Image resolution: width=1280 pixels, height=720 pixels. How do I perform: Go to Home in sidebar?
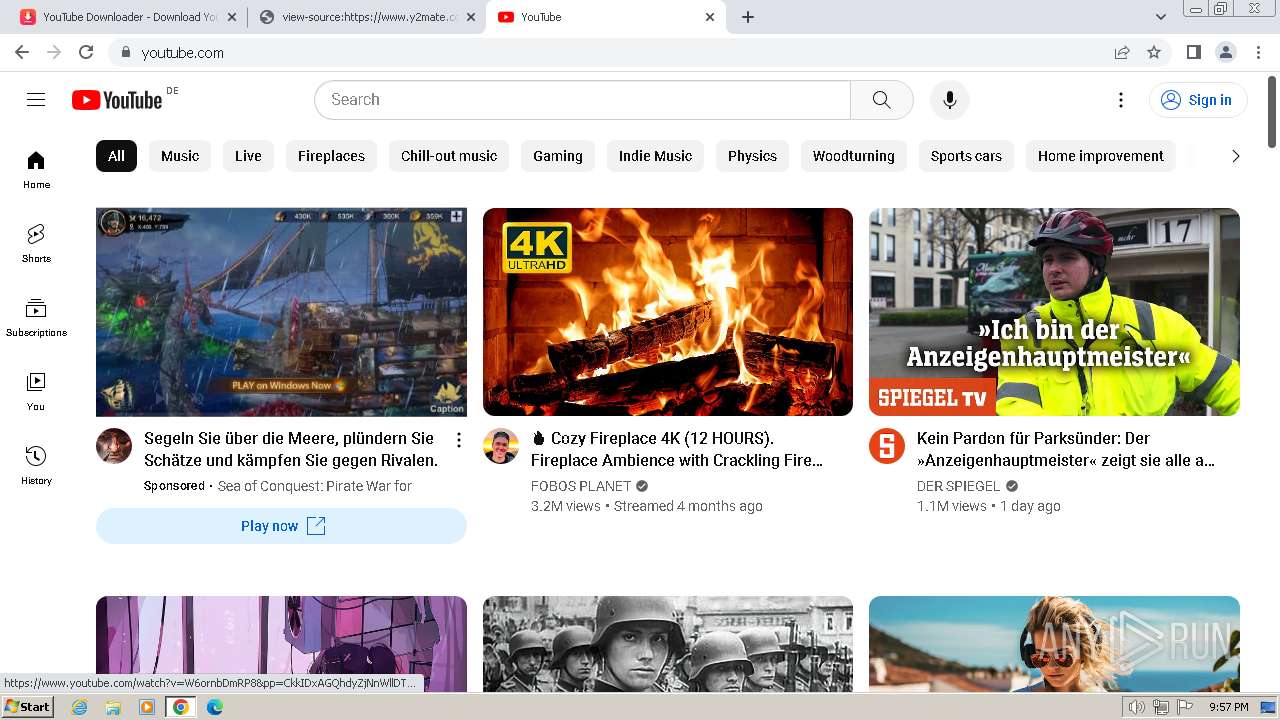coord(36,170)
